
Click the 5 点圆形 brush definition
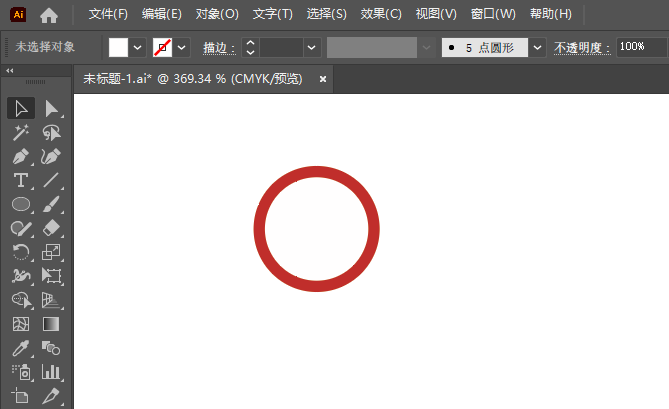coord(485,47)
